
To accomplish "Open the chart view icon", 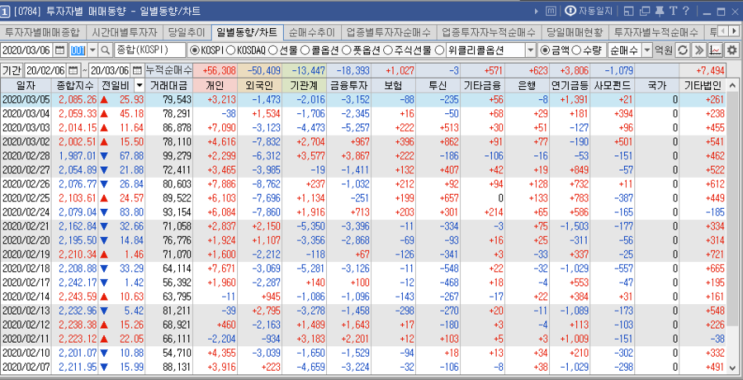I will [715, 50].
